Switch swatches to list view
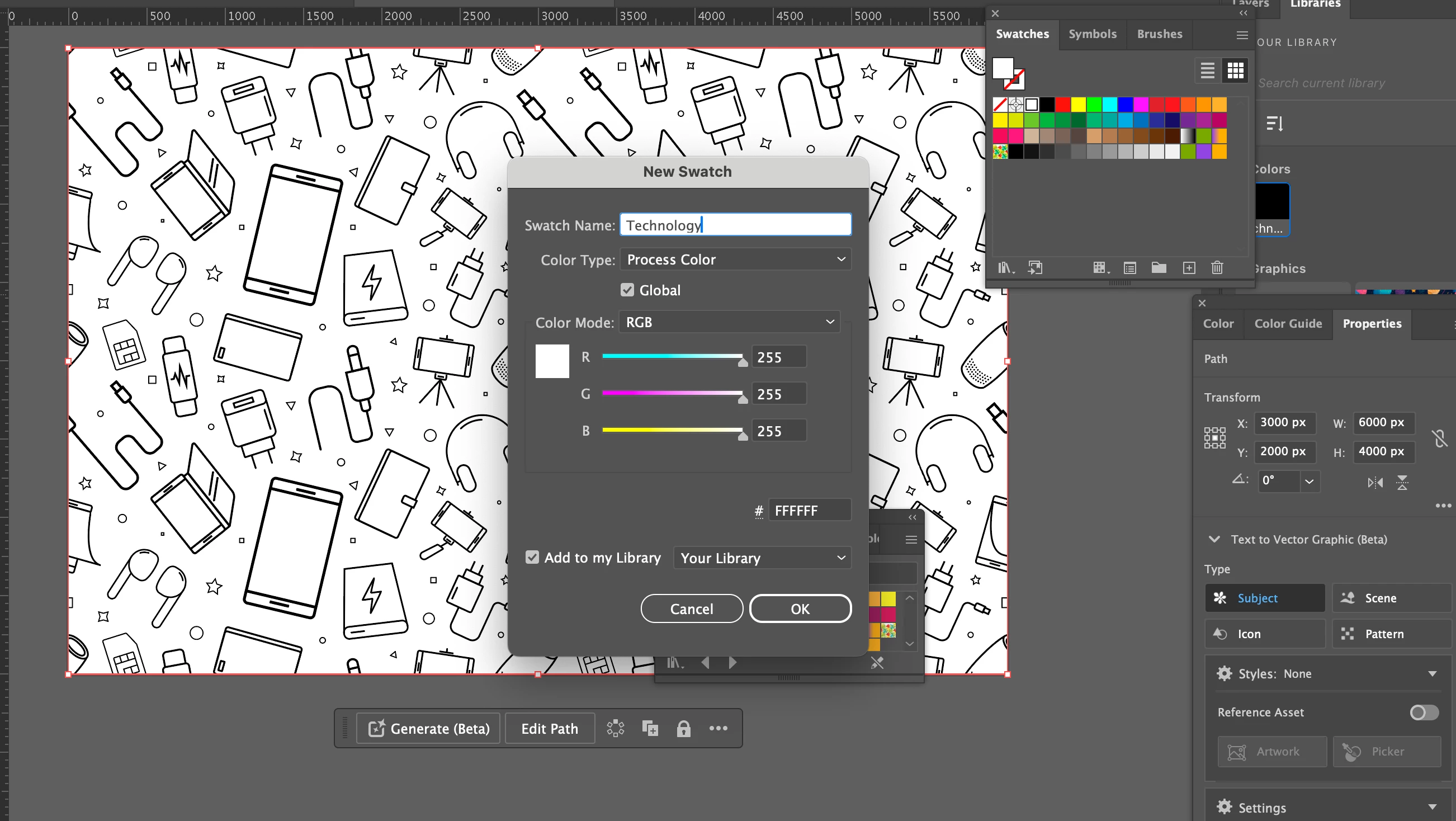The height and width of the screenshot is (821, 1456). click(x=1207, y=70)
